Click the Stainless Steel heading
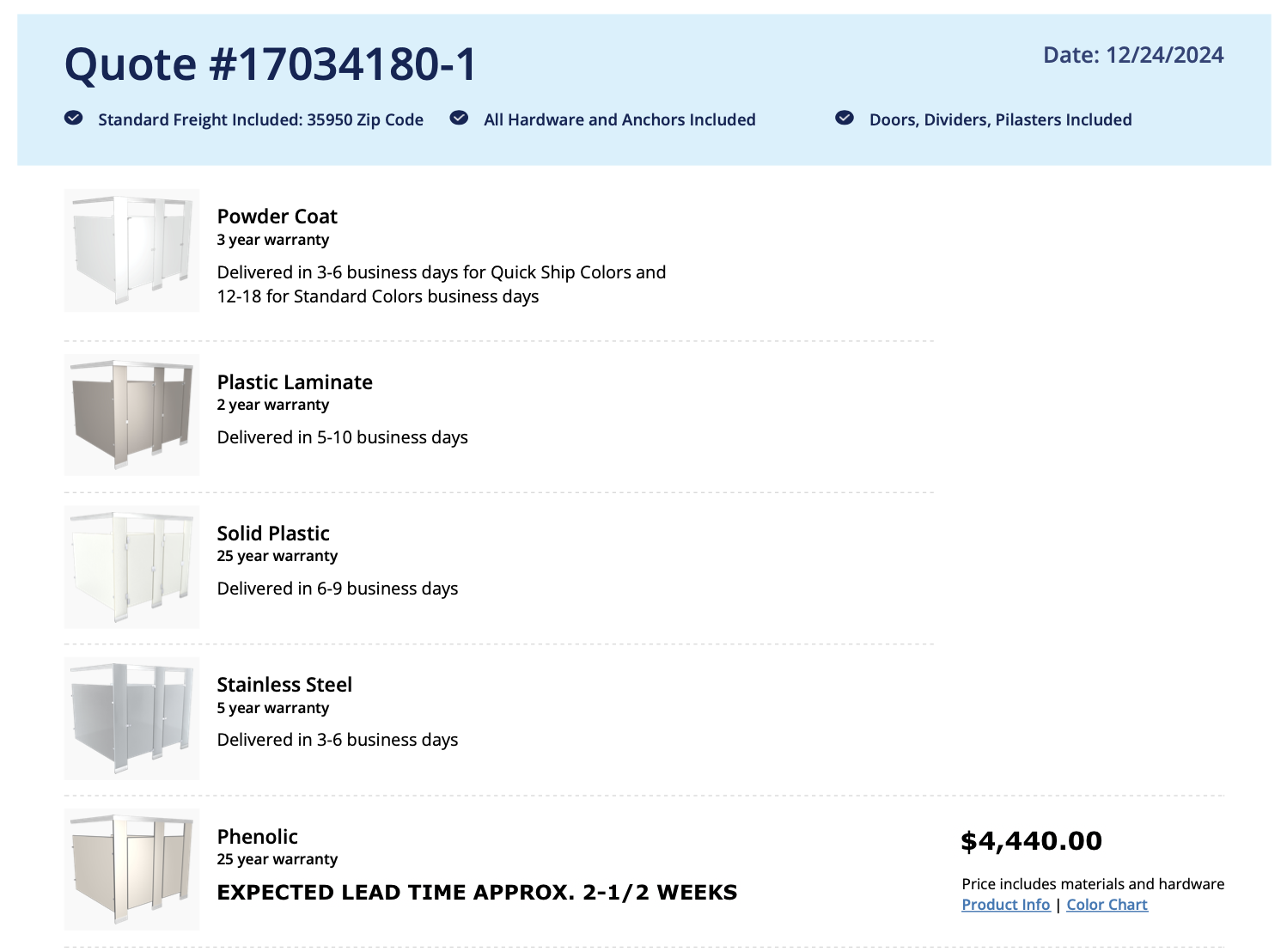Viewport: 1287px width, 952px height. point(284,685)
